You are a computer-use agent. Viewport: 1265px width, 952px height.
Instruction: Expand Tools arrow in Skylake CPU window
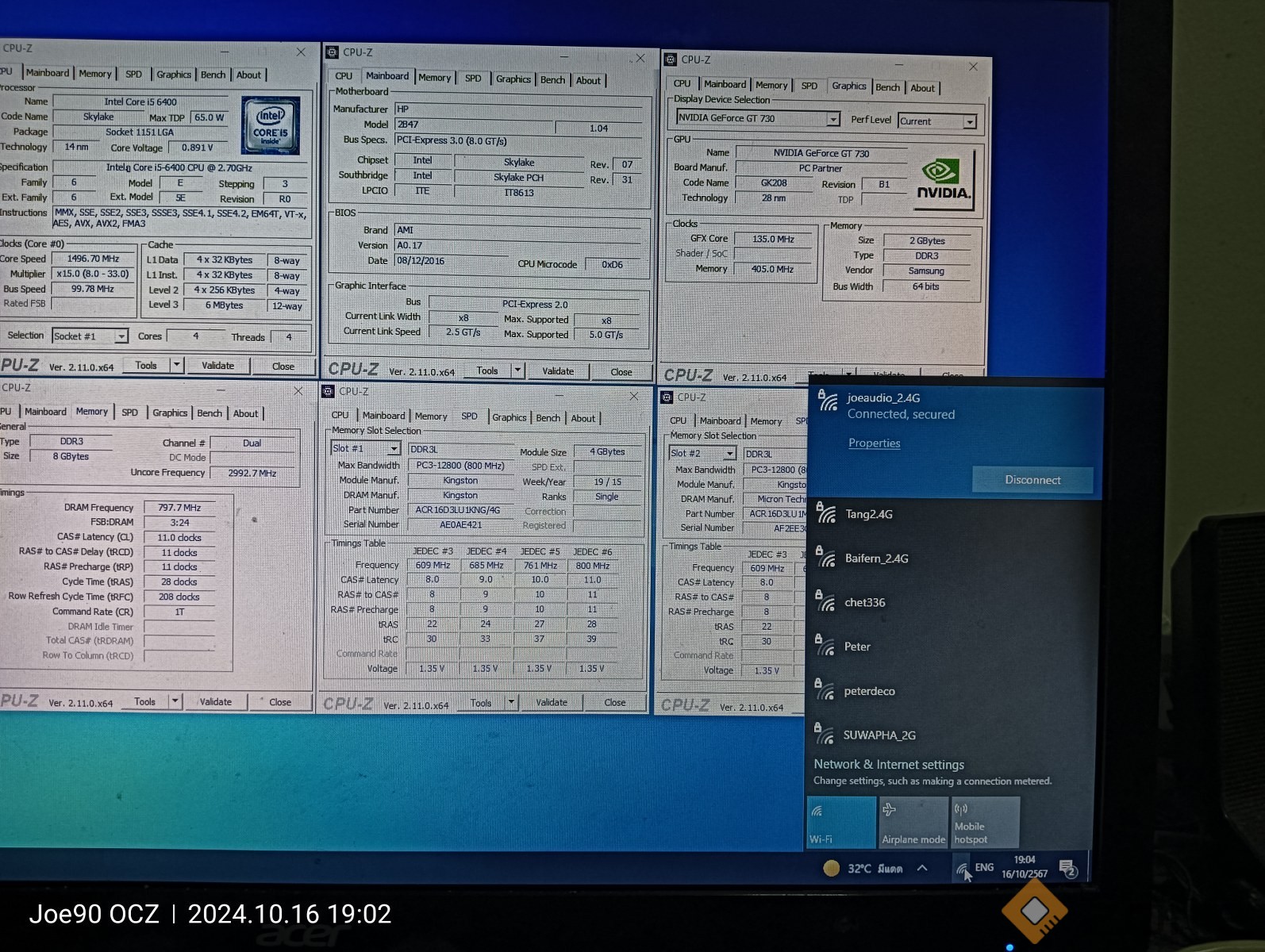(177, 366)
